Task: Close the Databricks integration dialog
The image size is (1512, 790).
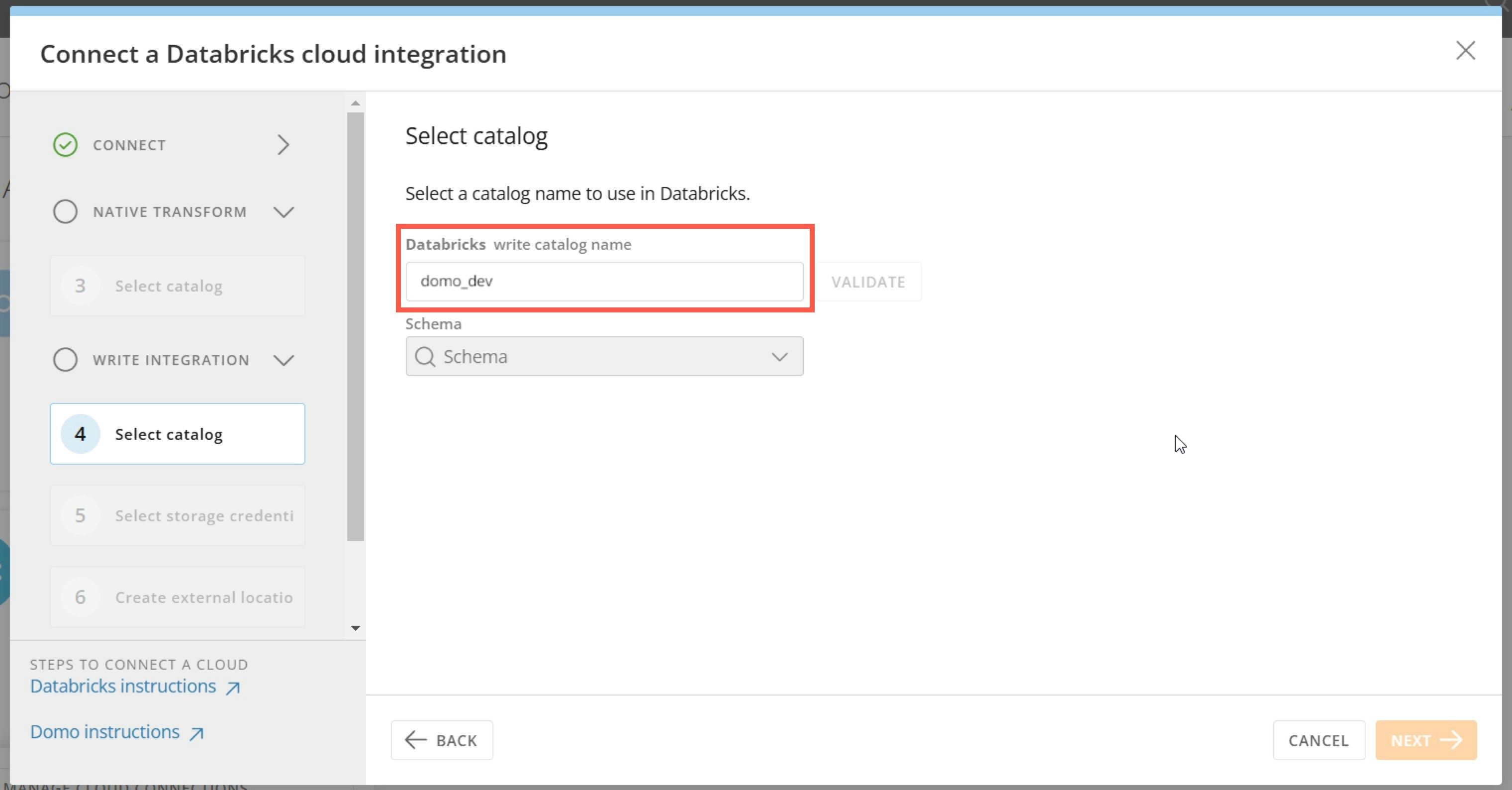Action: point(1466,51)
